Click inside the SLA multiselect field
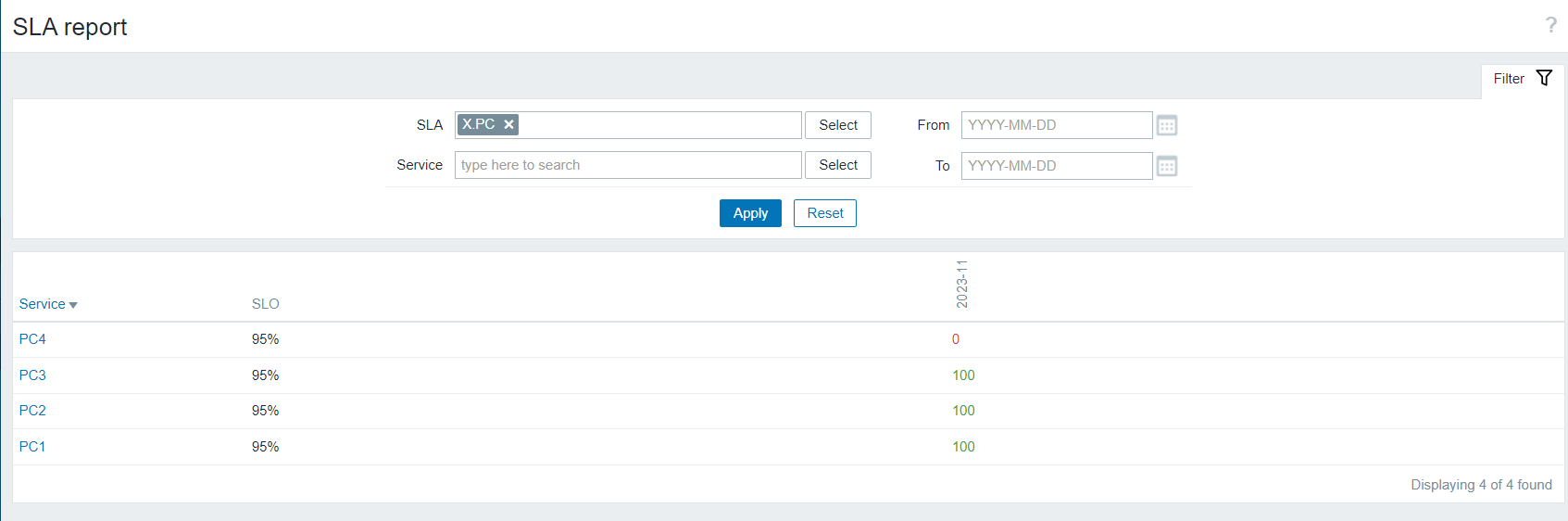Viewport: 1568px width, 521px height. [x=658, y=125]
